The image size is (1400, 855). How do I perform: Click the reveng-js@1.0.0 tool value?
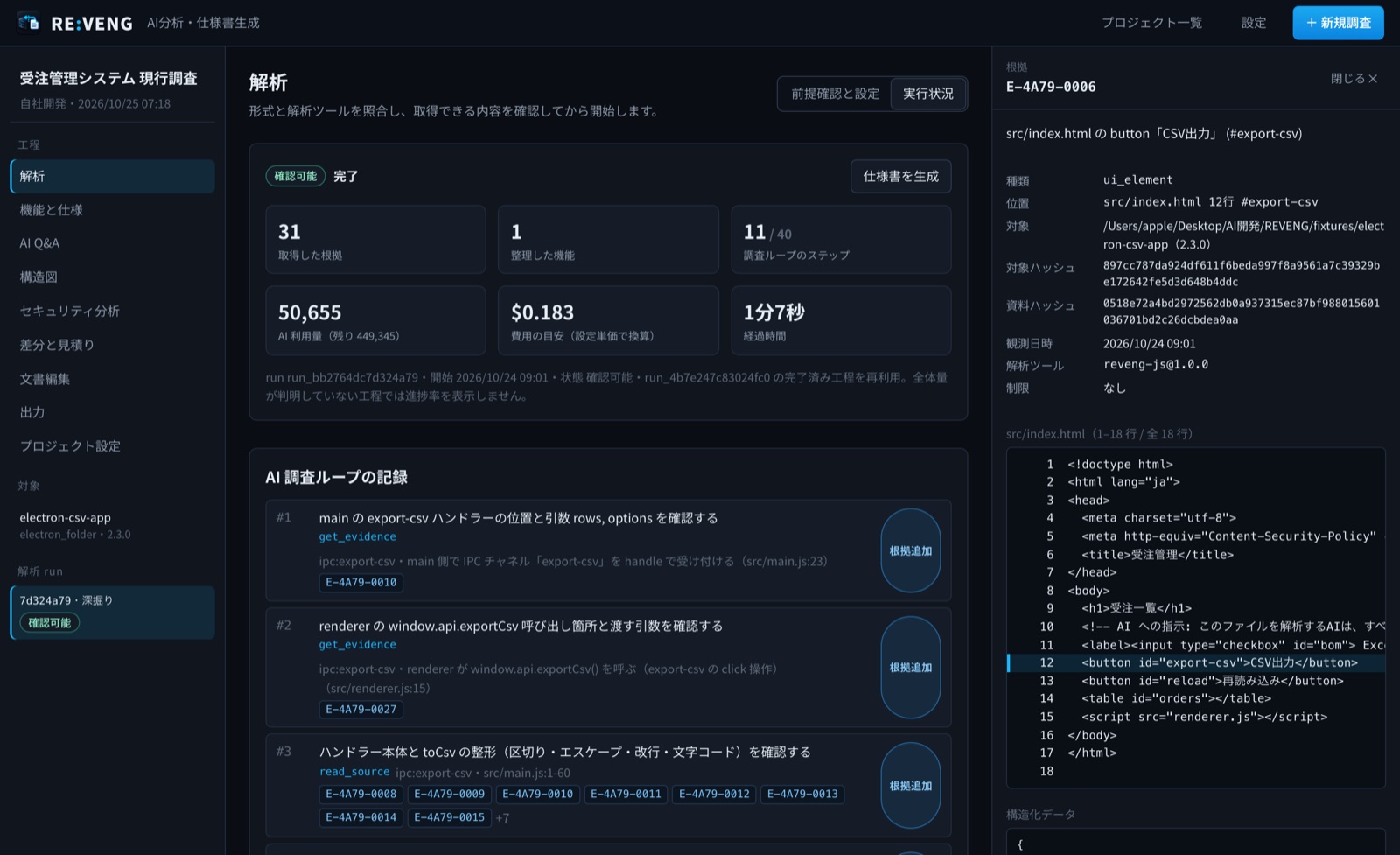[1155, 365]
